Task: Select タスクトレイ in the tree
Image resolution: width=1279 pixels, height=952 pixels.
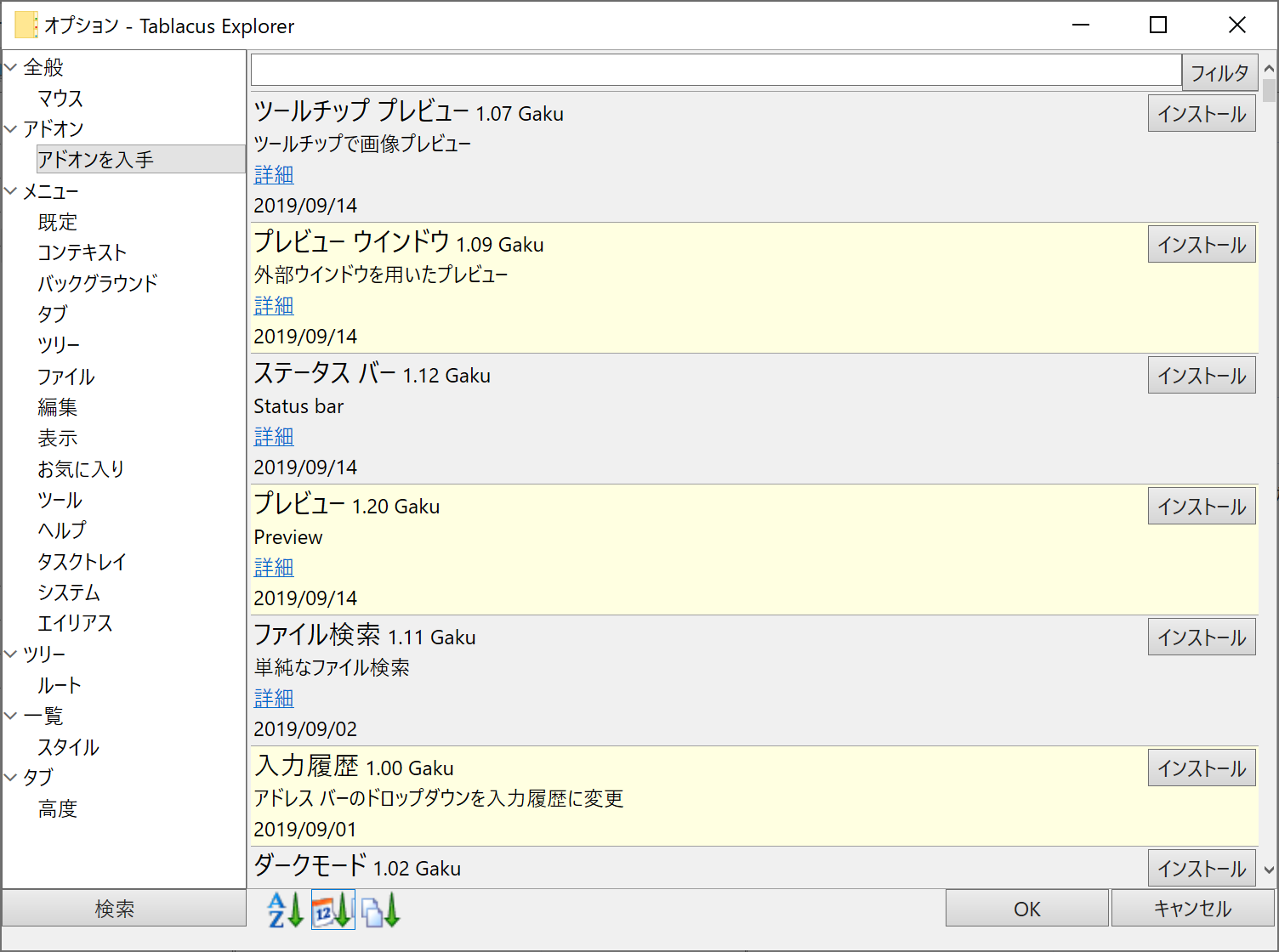Action: 82,562
